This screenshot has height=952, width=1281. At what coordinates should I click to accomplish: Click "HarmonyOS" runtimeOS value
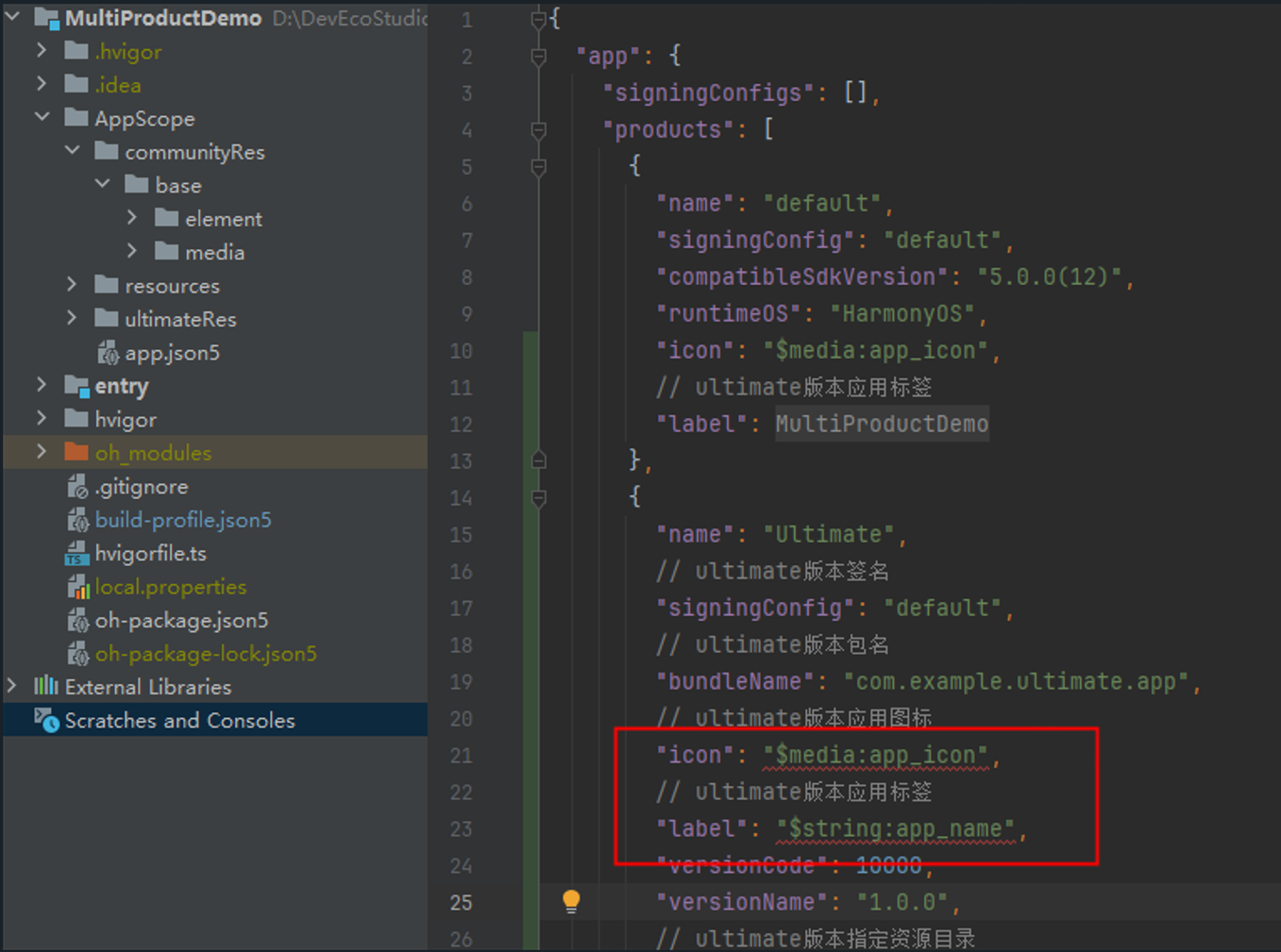tap(902, 313)
